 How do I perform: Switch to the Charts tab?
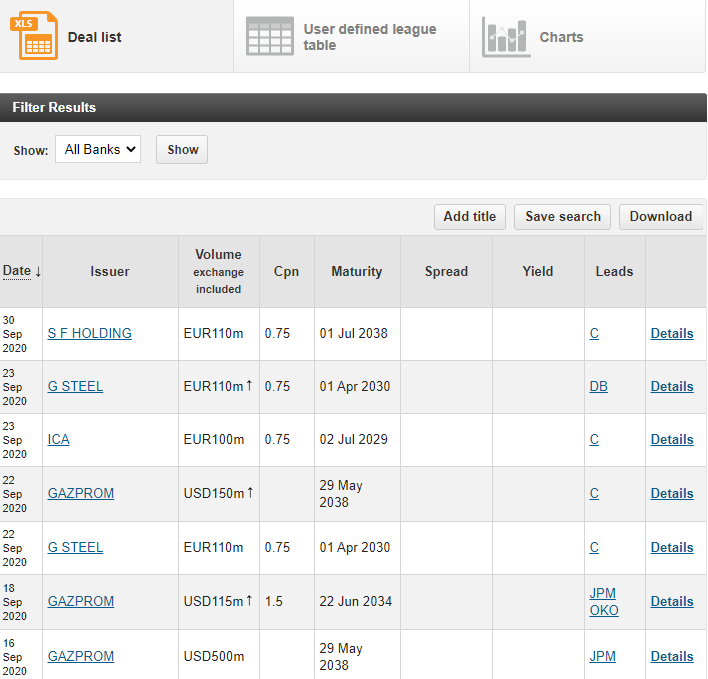(x=587, y=36)
